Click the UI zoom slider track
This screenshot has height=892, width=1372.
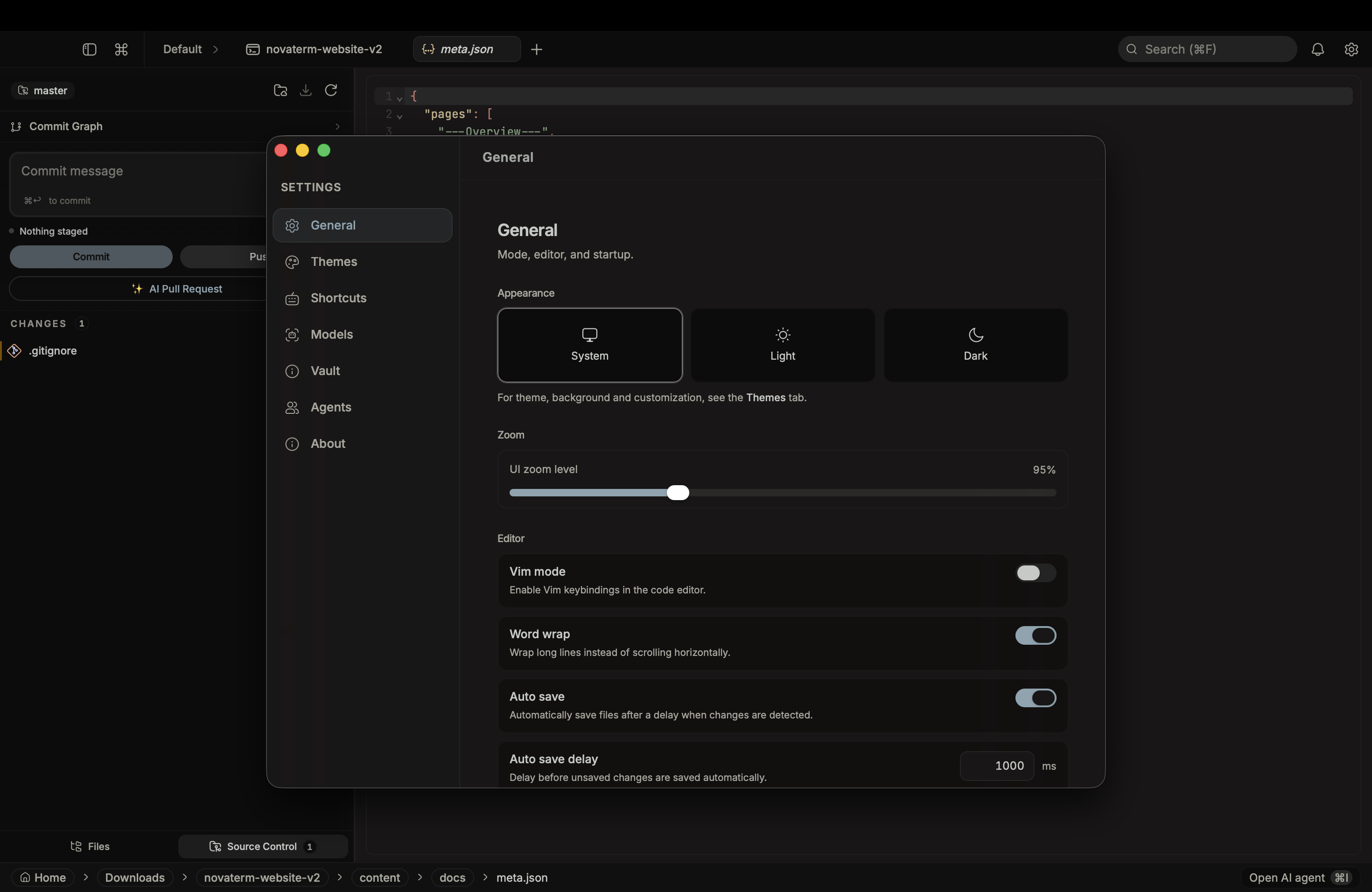[782, 493]
